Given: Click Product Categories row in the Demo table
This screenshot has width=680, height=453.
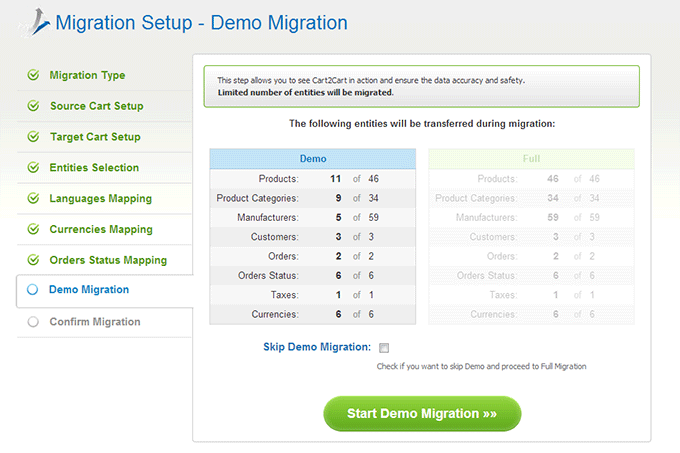Looking at the screenshot, I should tap(313, 198).
